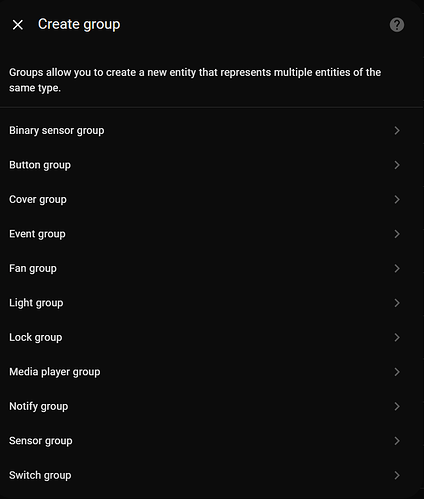Click chevron next to Binary sensor group
The height and width of the screenshot is (499, 424).
tap(397, 131)
